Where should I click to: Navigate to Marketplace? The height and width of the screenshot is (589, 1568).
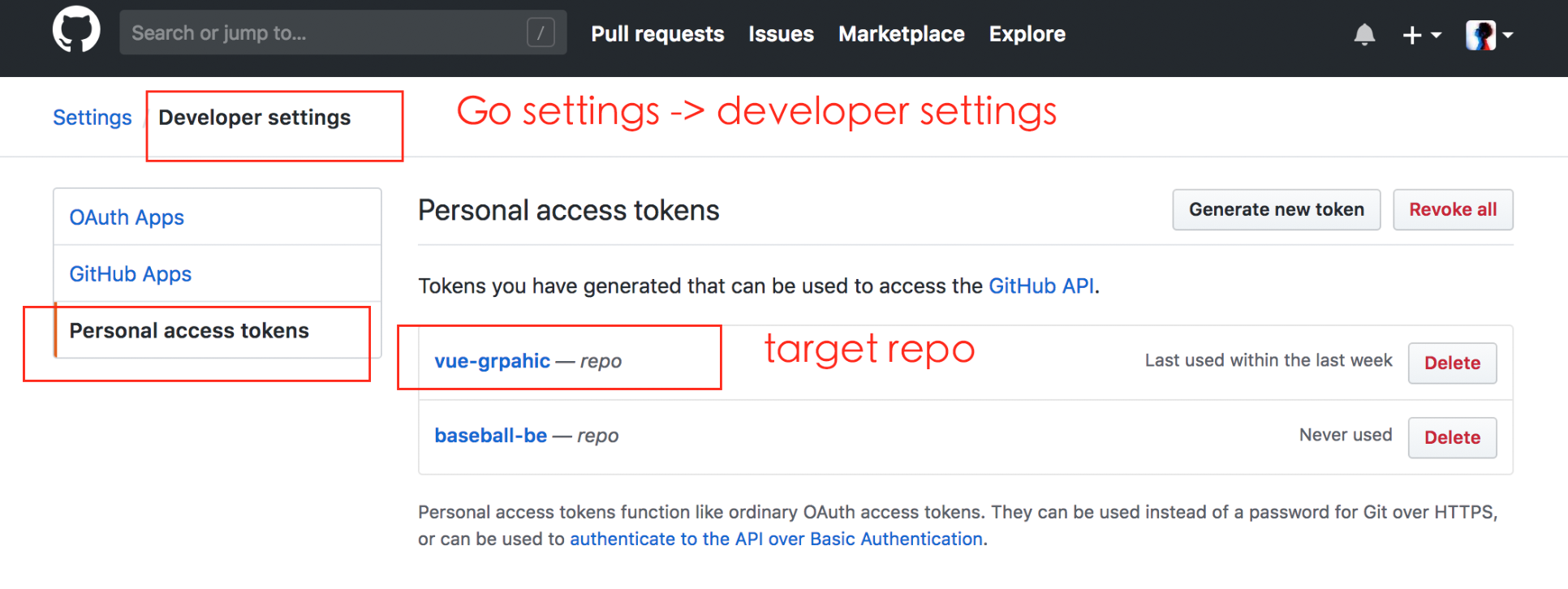901,34
